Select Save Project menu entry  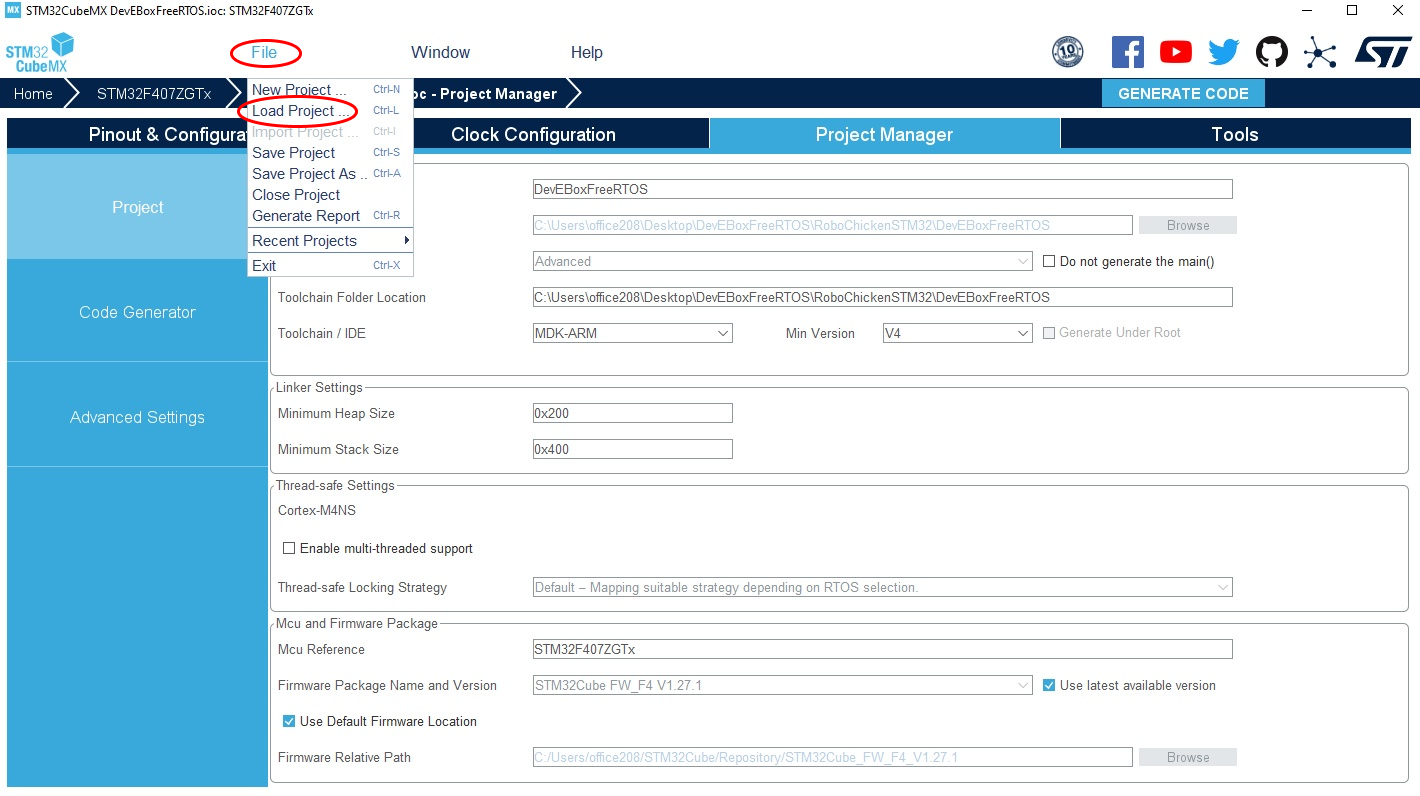coord(331,153)
